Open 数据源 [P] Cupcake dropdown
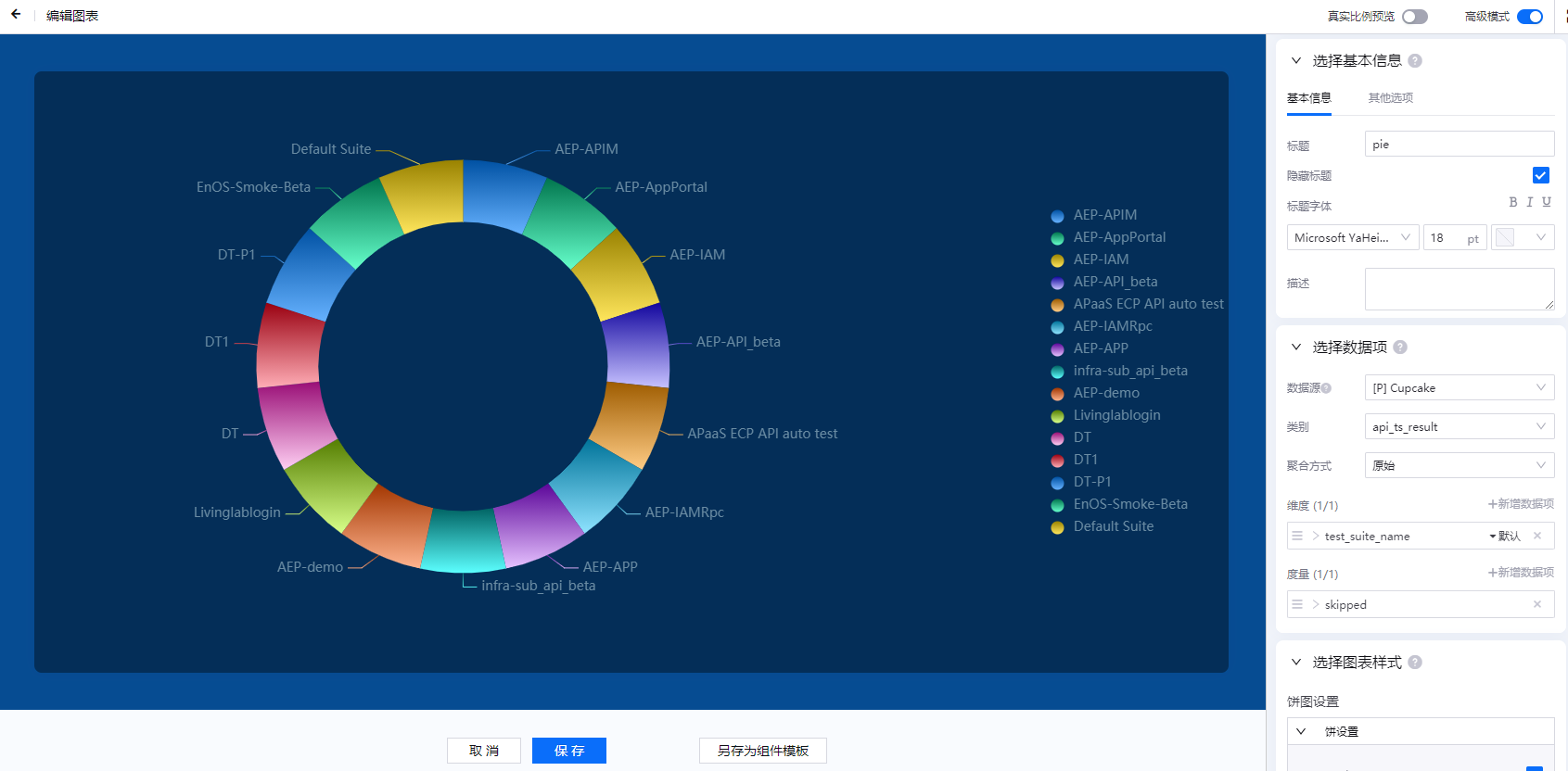The width and height of the screenshot is (1568, 771). click(x=1460, y=387)
